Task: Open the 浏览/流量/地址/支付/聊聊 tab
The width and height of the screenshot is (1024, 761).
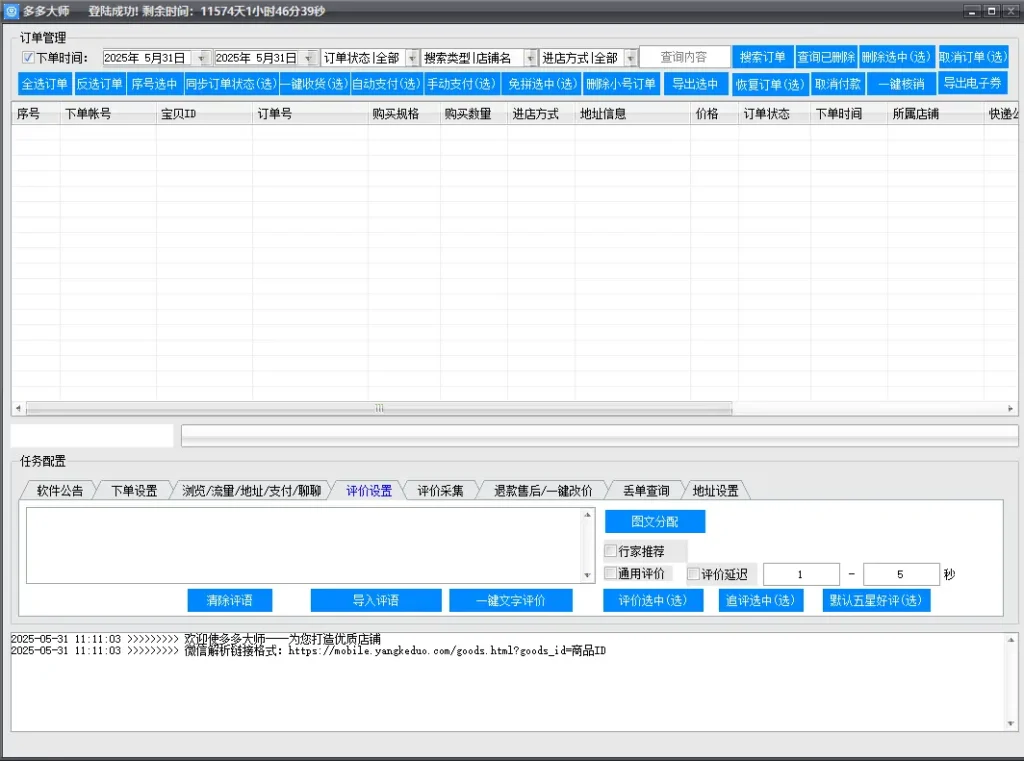Action: point(252,491)
